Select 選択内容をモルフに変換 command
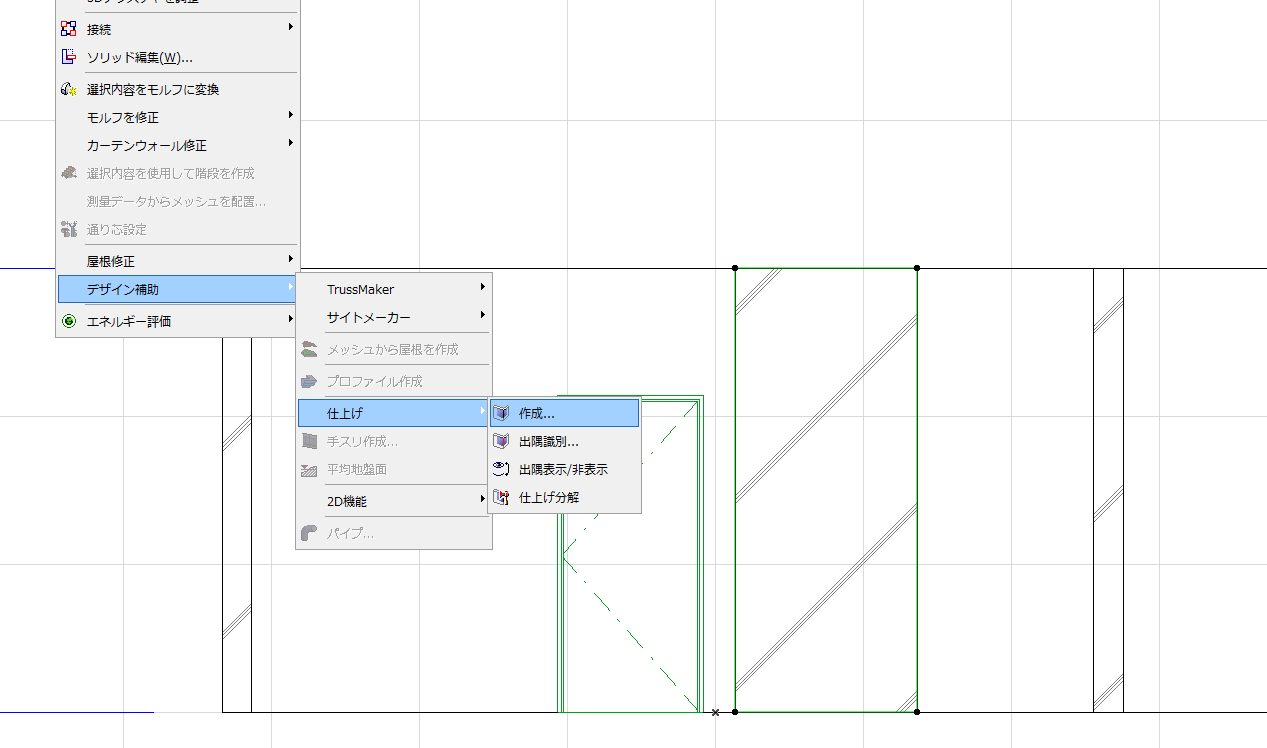Image resolution: width=1267 pixels, height=748 pixels. pos(178,89)
